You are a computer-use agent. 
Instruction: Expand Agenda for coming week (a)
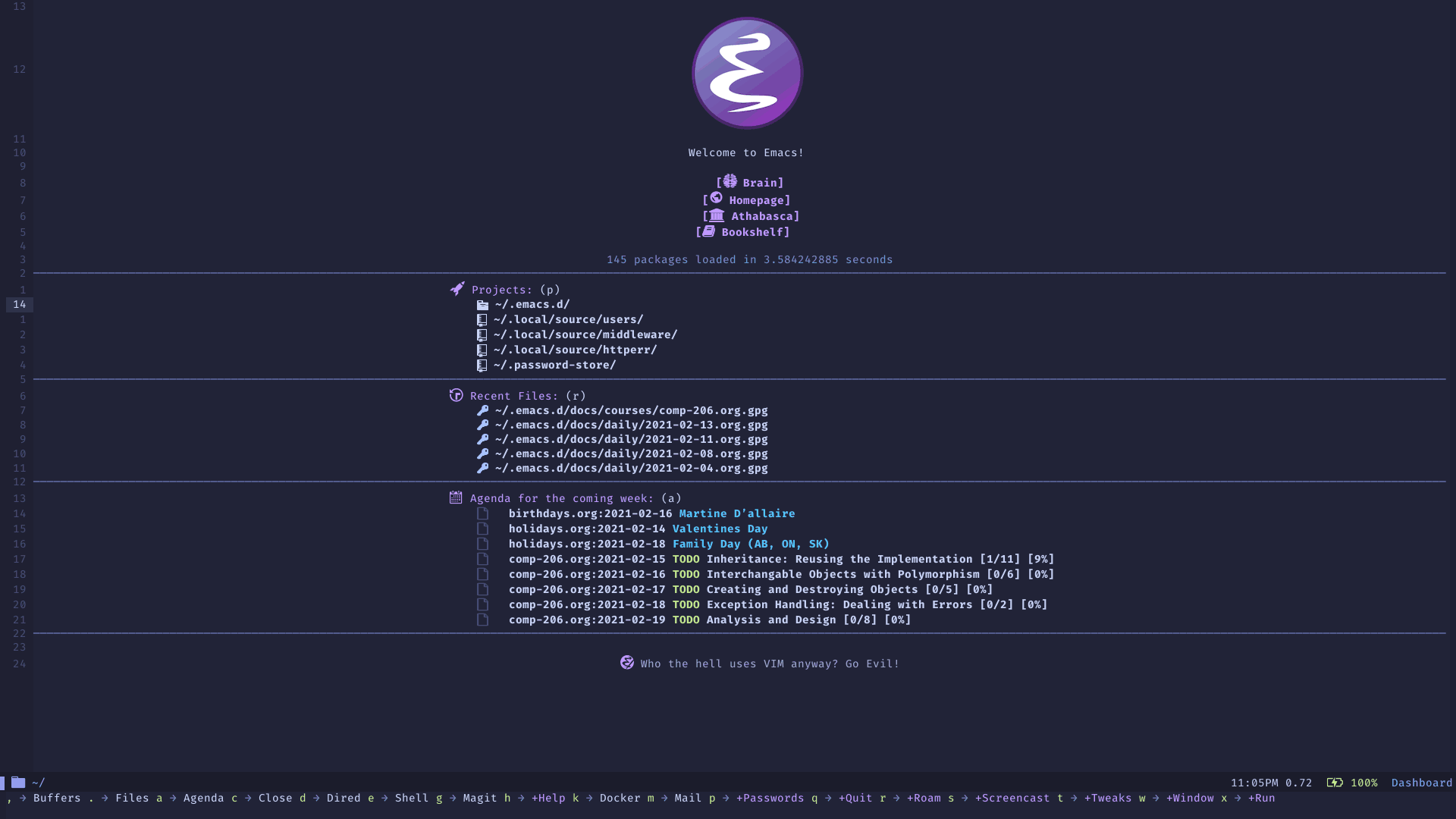(x=562, y=498)
